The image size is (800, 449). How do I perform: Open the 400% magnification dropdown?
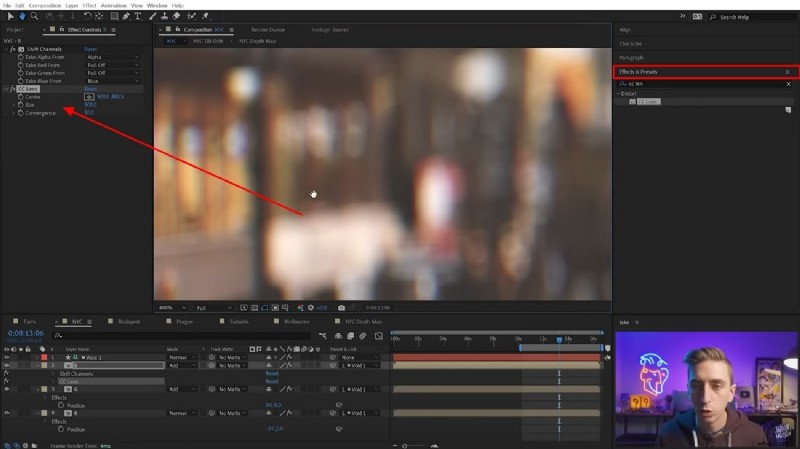click(x=172, y=308)
